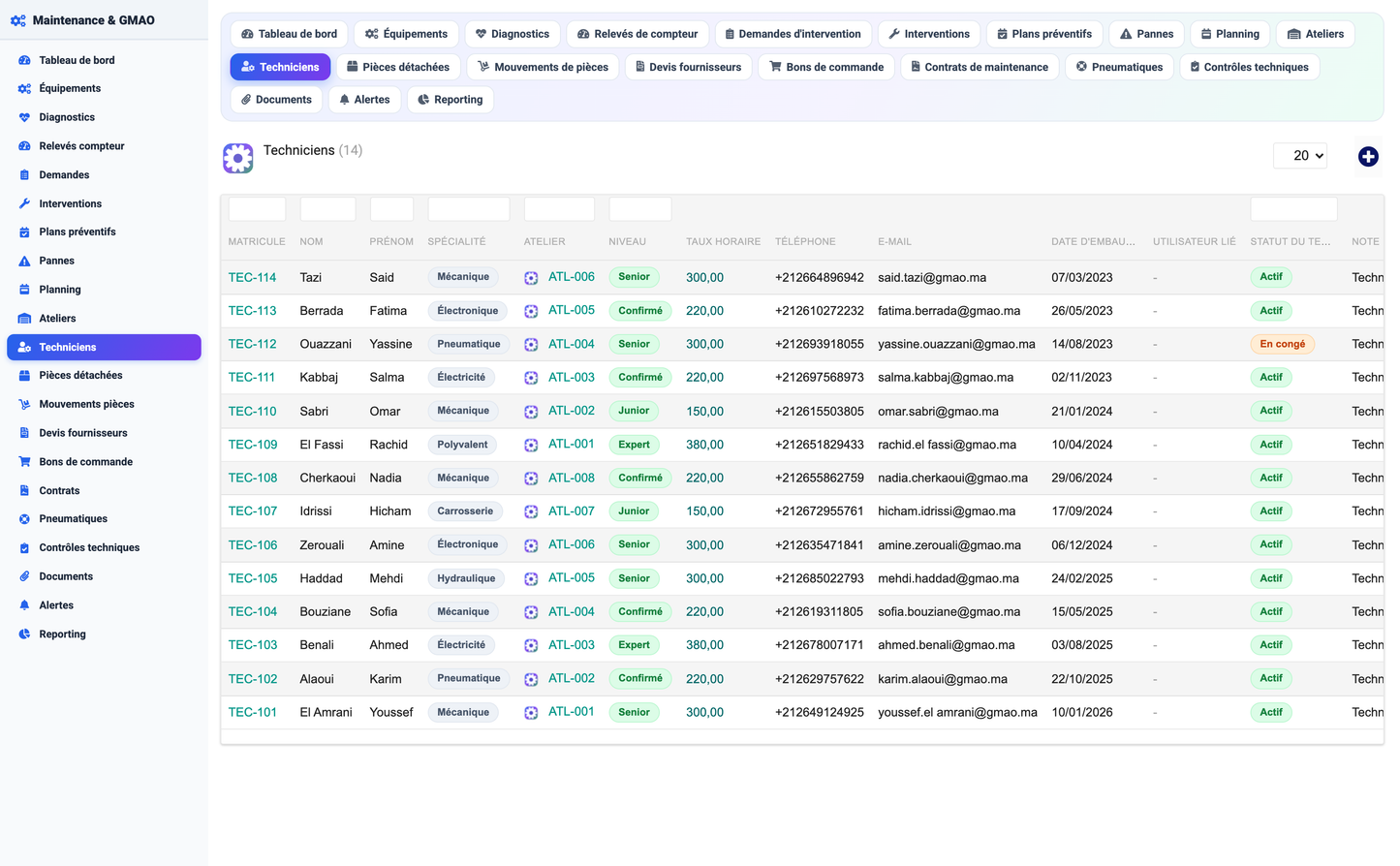Sort by the Taux horaire column header
Image resolution: width=1400 pixels, height=866 pixels.
point(723,242)
